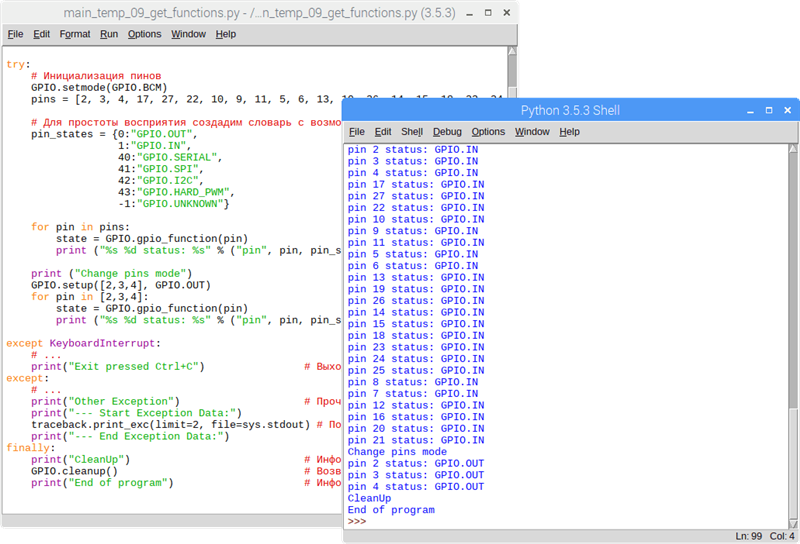
Task: Expand the Options menu in Python Shell
Action: point(488,132)
